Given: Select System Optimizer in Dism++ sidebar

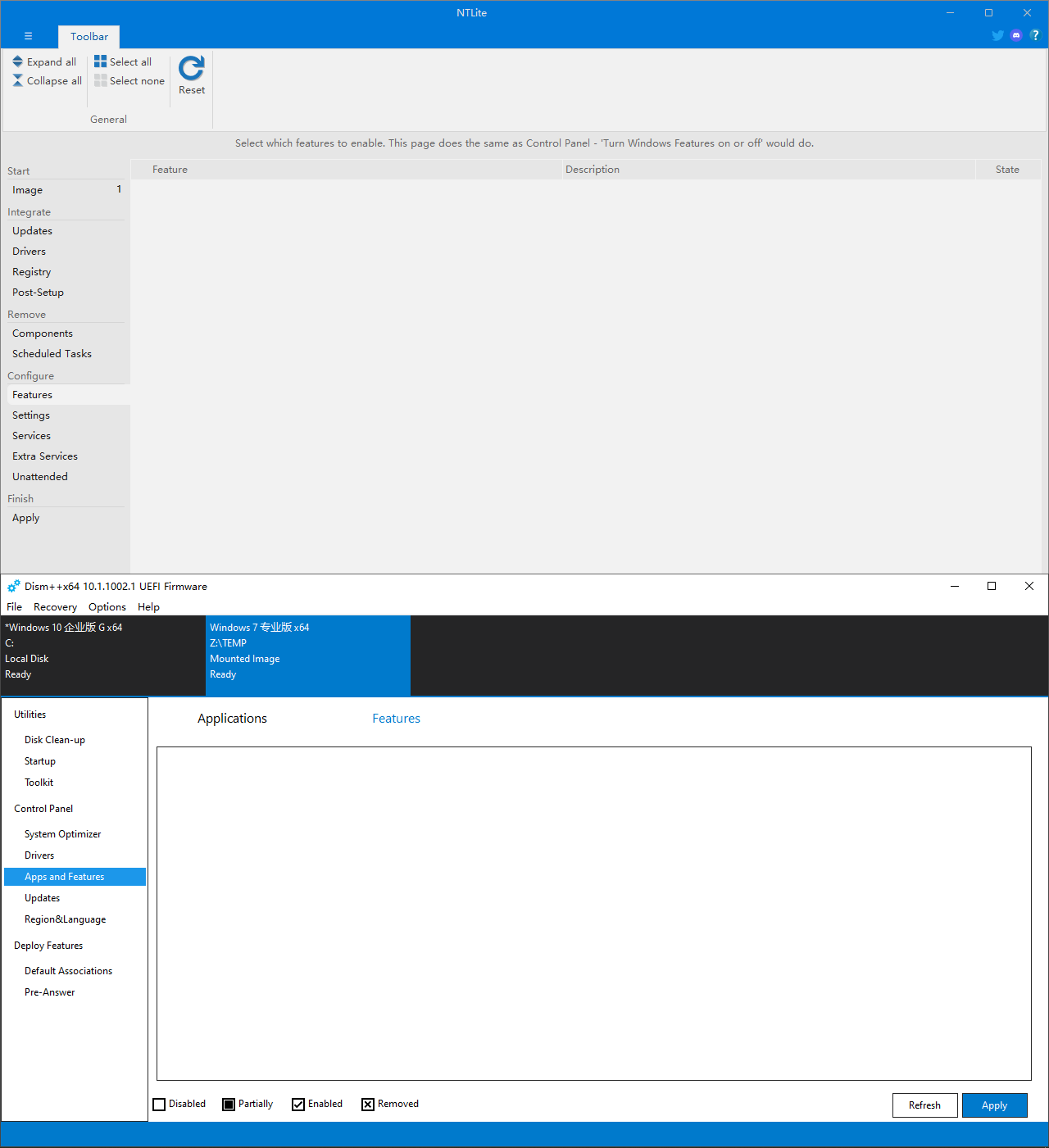Looking at the screenshot, I should (63, 834).
